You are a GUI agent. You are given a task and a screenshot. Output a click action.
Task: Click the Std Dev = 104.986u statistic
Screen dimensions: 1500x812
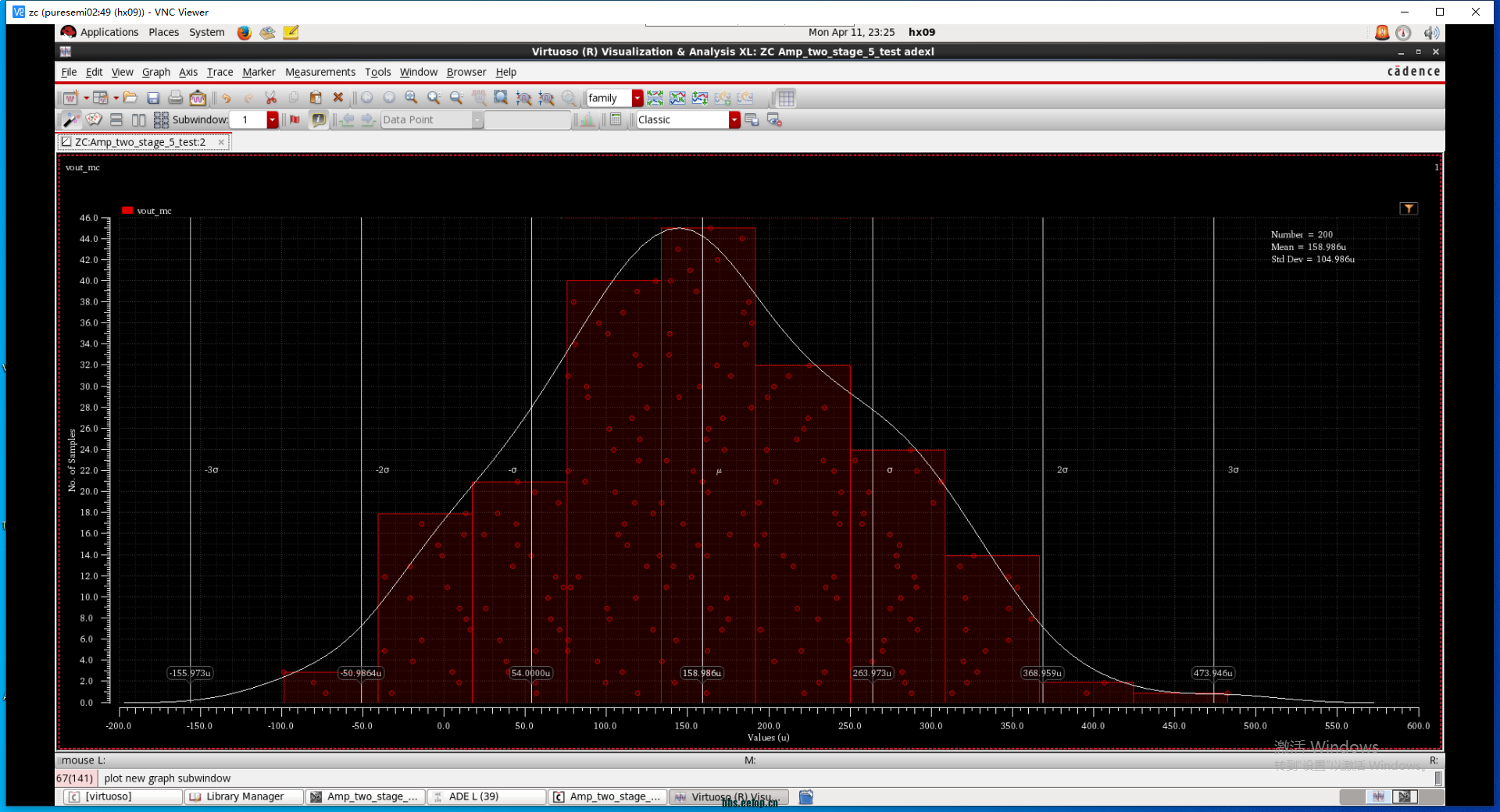pyautogui.click(x=1312, y=259)
